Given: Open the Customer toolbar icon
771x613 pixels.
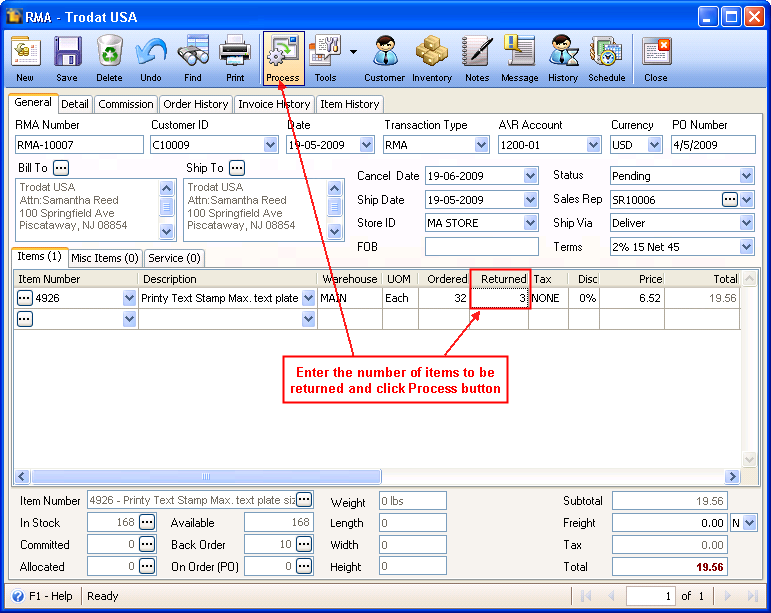Looking at the screenshot, I should (385, 58).
